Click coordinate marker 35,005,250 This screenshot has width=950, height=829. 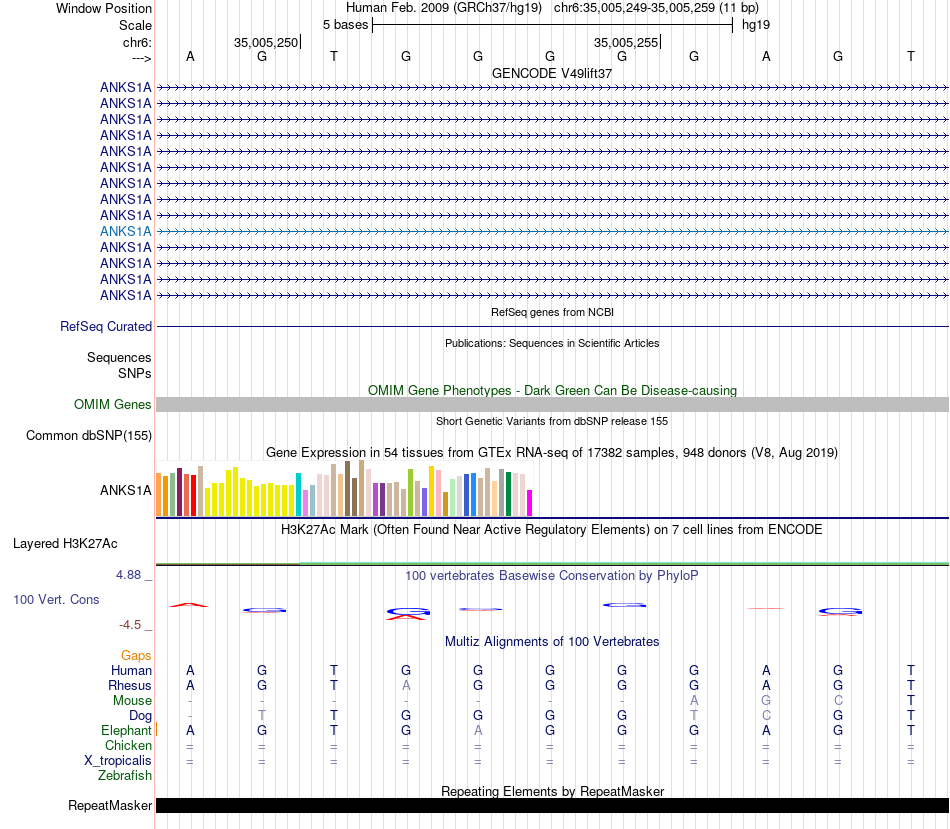click(x=266, y=42)
